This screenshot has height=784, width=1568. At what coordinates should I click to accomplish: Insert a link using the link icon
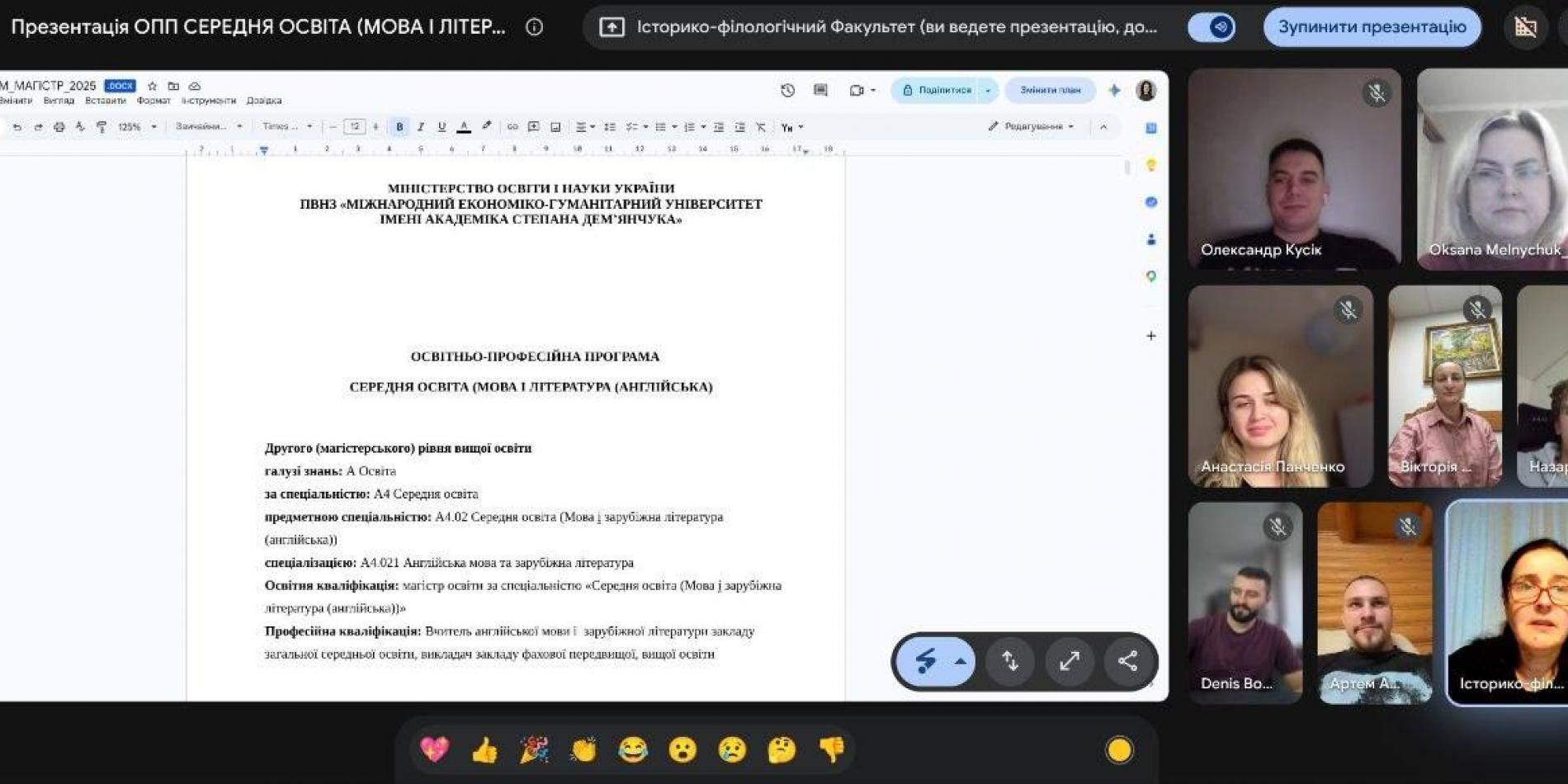(512, 127)
